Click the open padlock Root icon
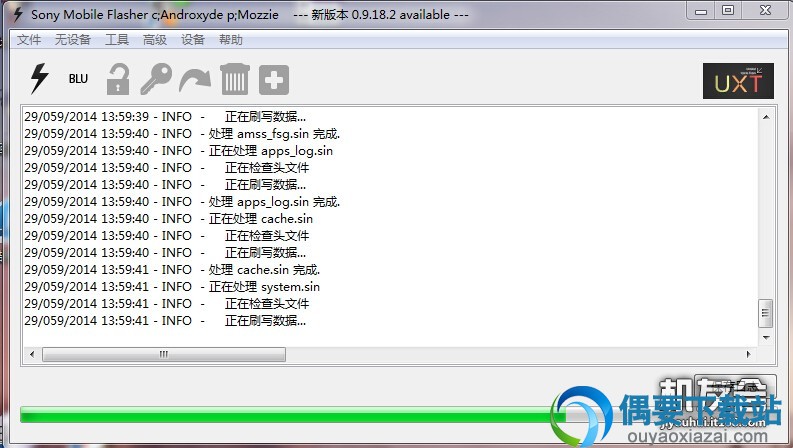This screenshot has width=793, height=448. click(118, 79)
